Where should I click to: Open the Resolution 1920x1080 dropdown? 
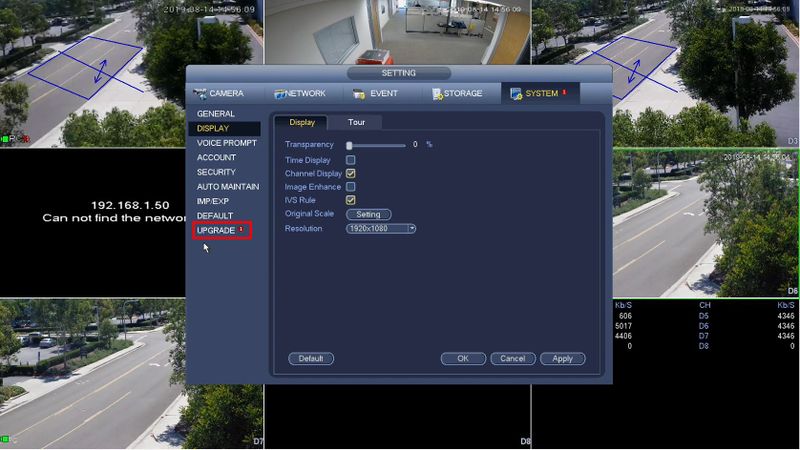[x=381, y=229]
